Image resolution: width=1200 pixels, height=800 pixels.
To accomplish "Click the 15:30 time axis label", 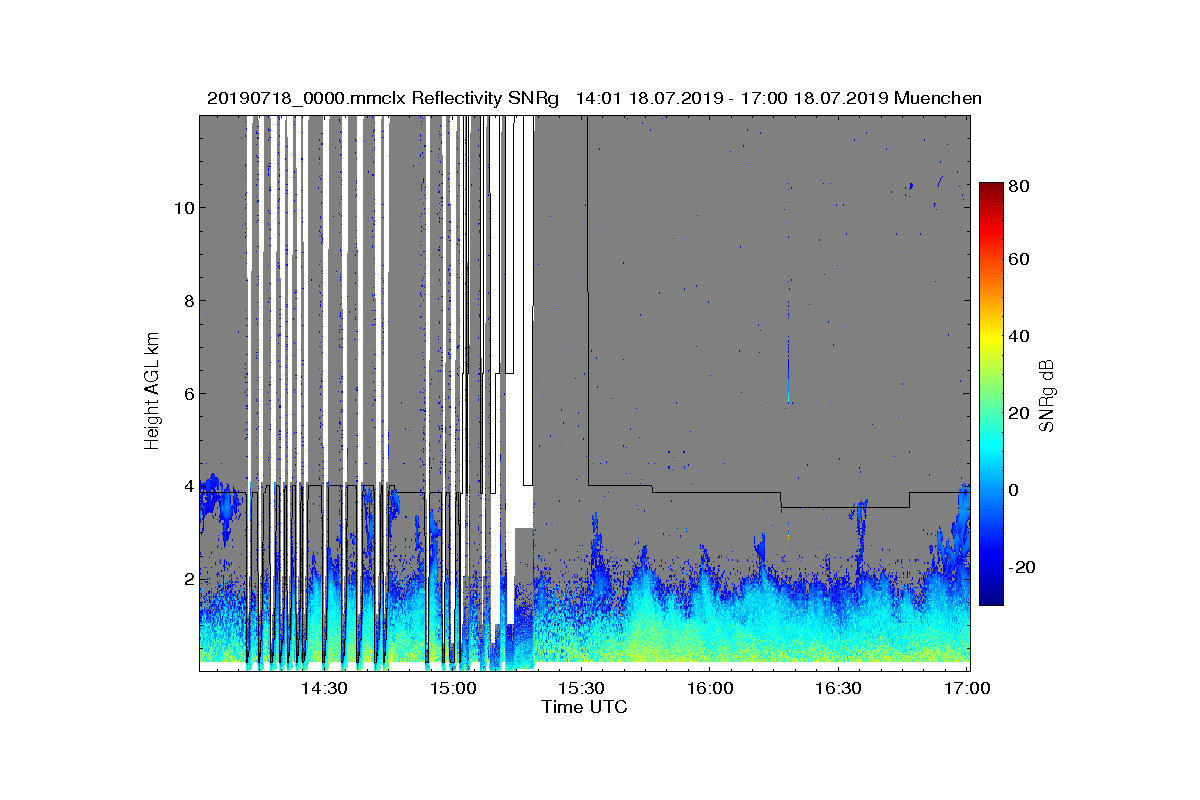I will [x=582, y=689].
